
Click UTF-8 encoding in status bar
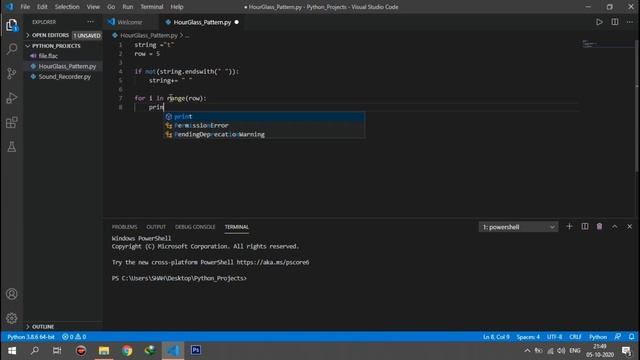click(554, 337)
